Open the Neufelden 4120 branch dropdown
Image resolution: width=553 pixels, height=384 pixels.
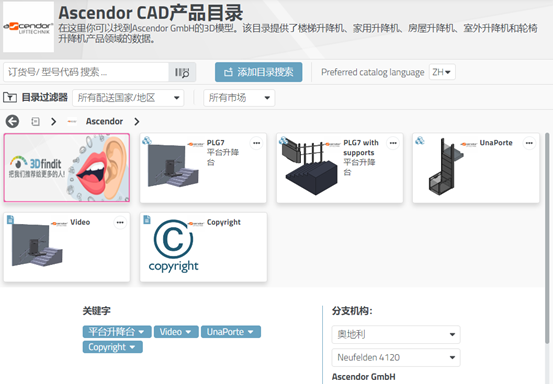[x=396, y=358]
